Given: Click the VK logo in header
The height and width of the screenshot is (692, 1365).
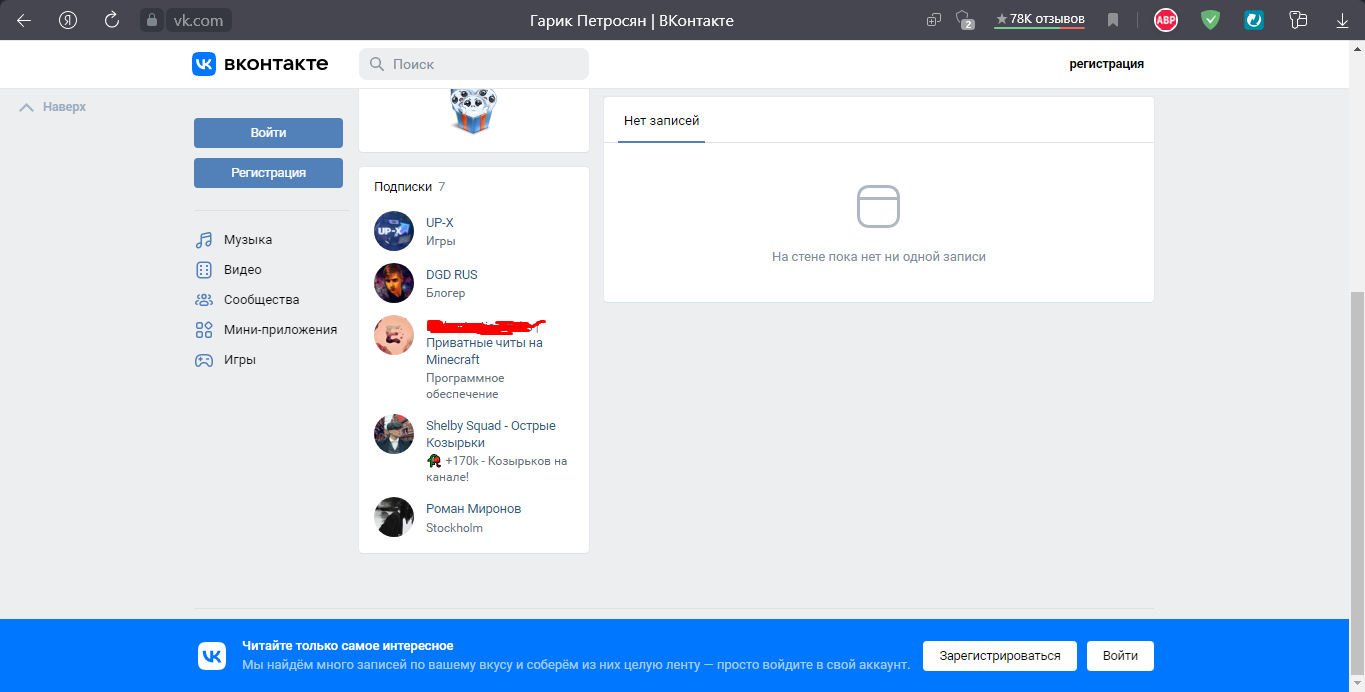Looking at the screenshot, I should click(x=260, y=64).
